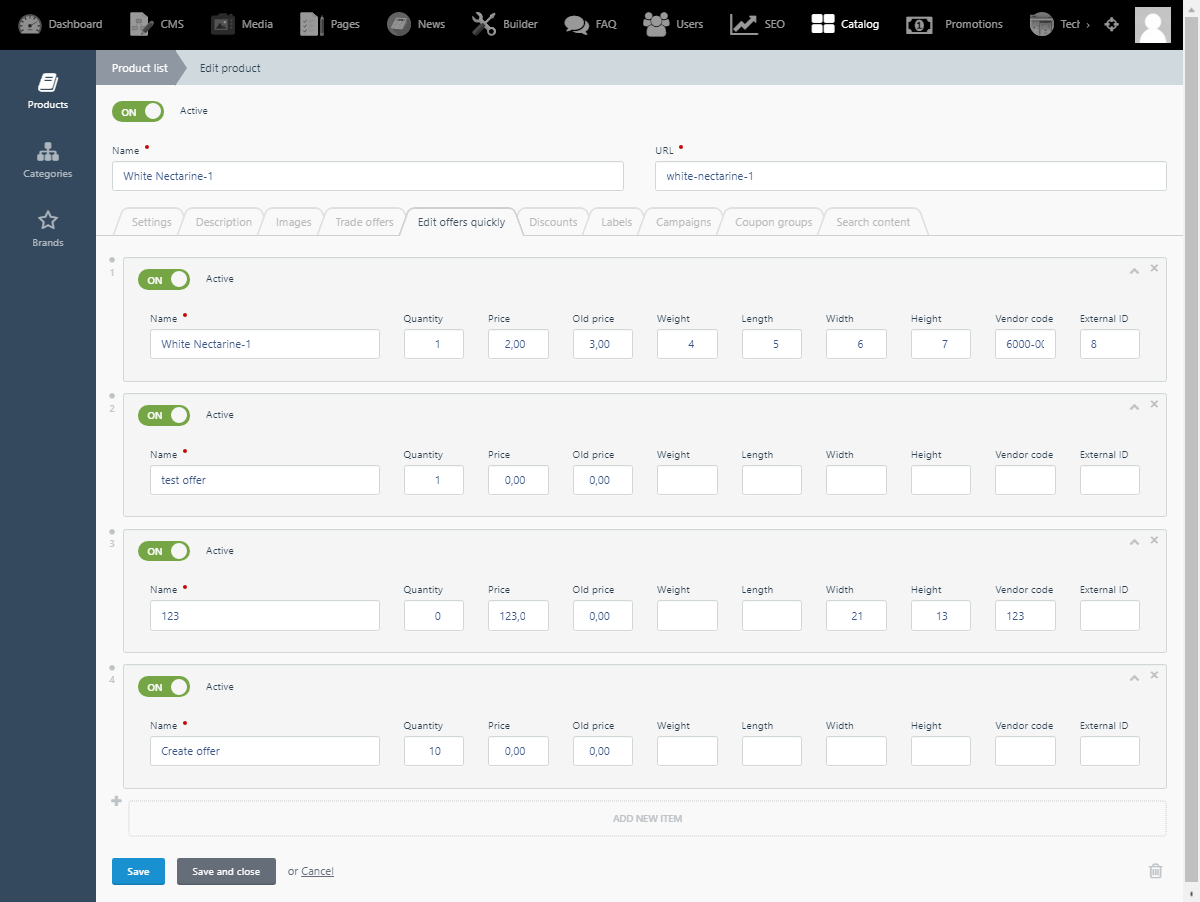
Task: Toggle the product Active switch
Action: (138, 112)
